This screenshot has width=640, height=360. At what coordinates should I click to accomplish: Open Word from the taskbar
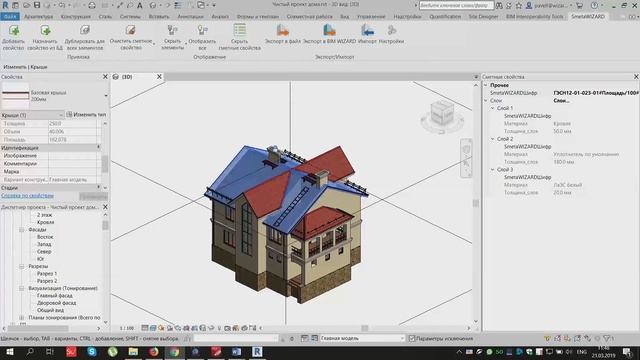coord(236,352)
